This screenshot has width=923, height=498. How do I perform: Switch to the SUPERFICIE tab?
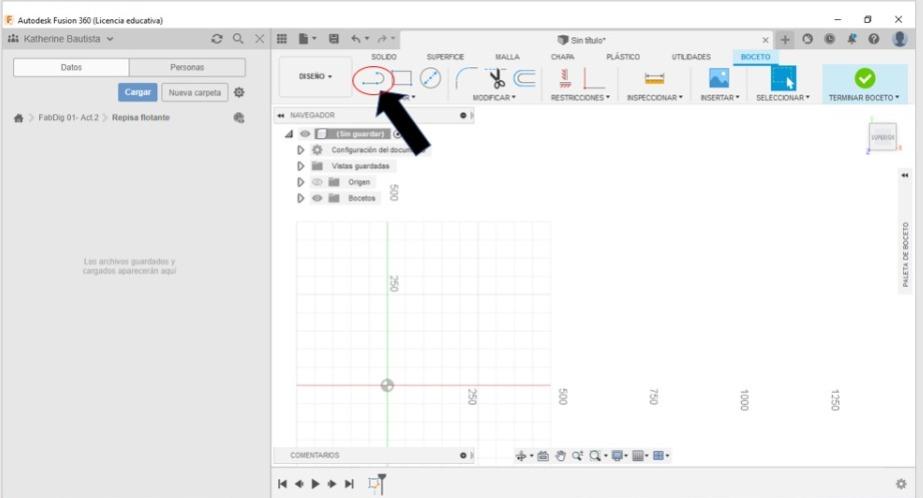445,57
